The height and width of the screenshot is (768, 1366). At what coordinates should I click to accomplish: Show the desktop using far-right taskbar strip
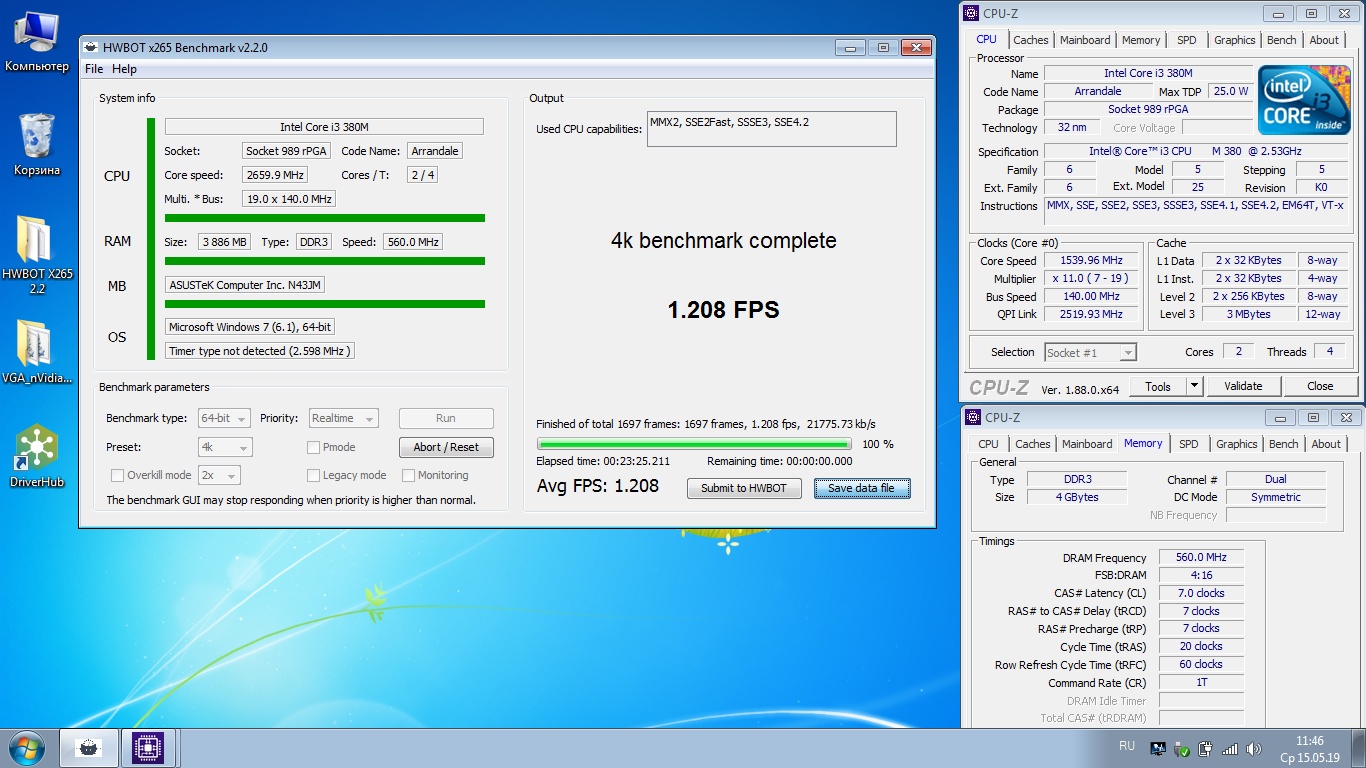pos(1359,748)
